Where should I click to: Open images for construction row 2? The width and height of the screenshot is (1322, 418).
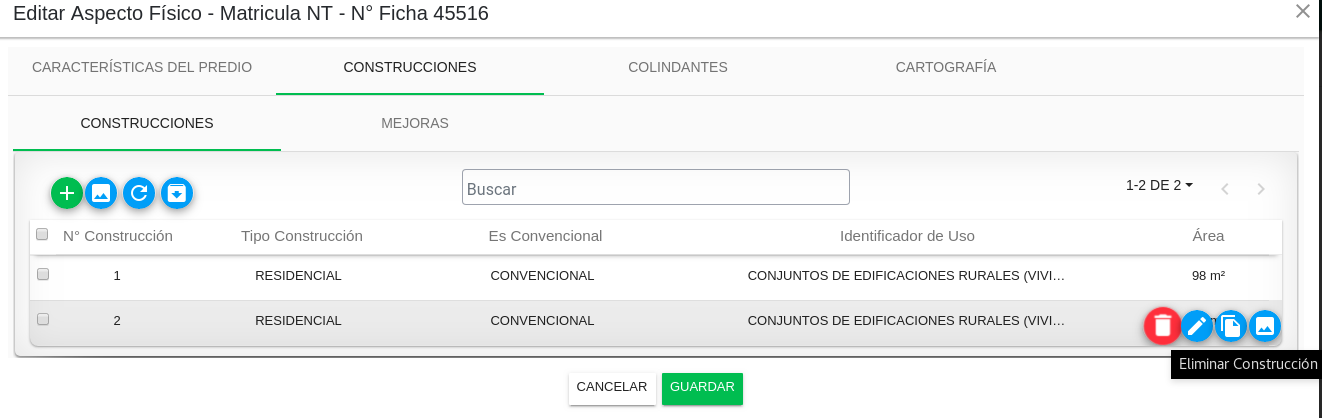pyautogui.click(x=1265, y=325)
